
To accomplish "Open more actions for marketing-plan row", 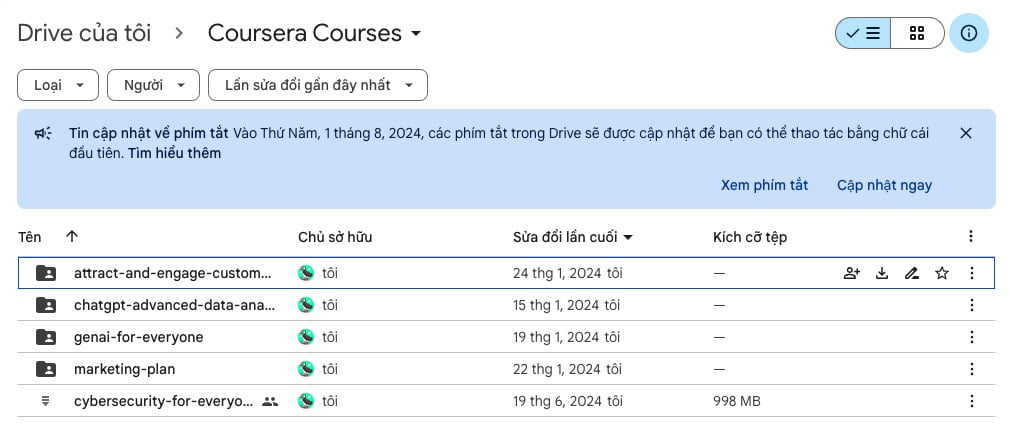I will [x=972, y=369].
